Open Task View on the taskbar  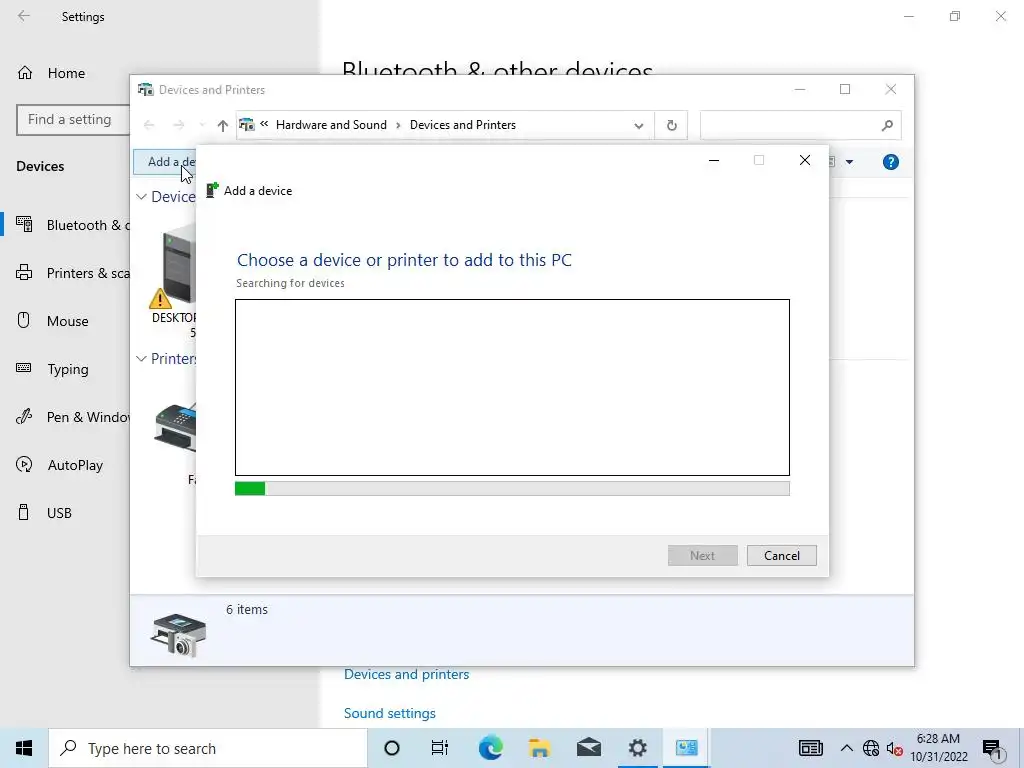(x=440, y=748)
